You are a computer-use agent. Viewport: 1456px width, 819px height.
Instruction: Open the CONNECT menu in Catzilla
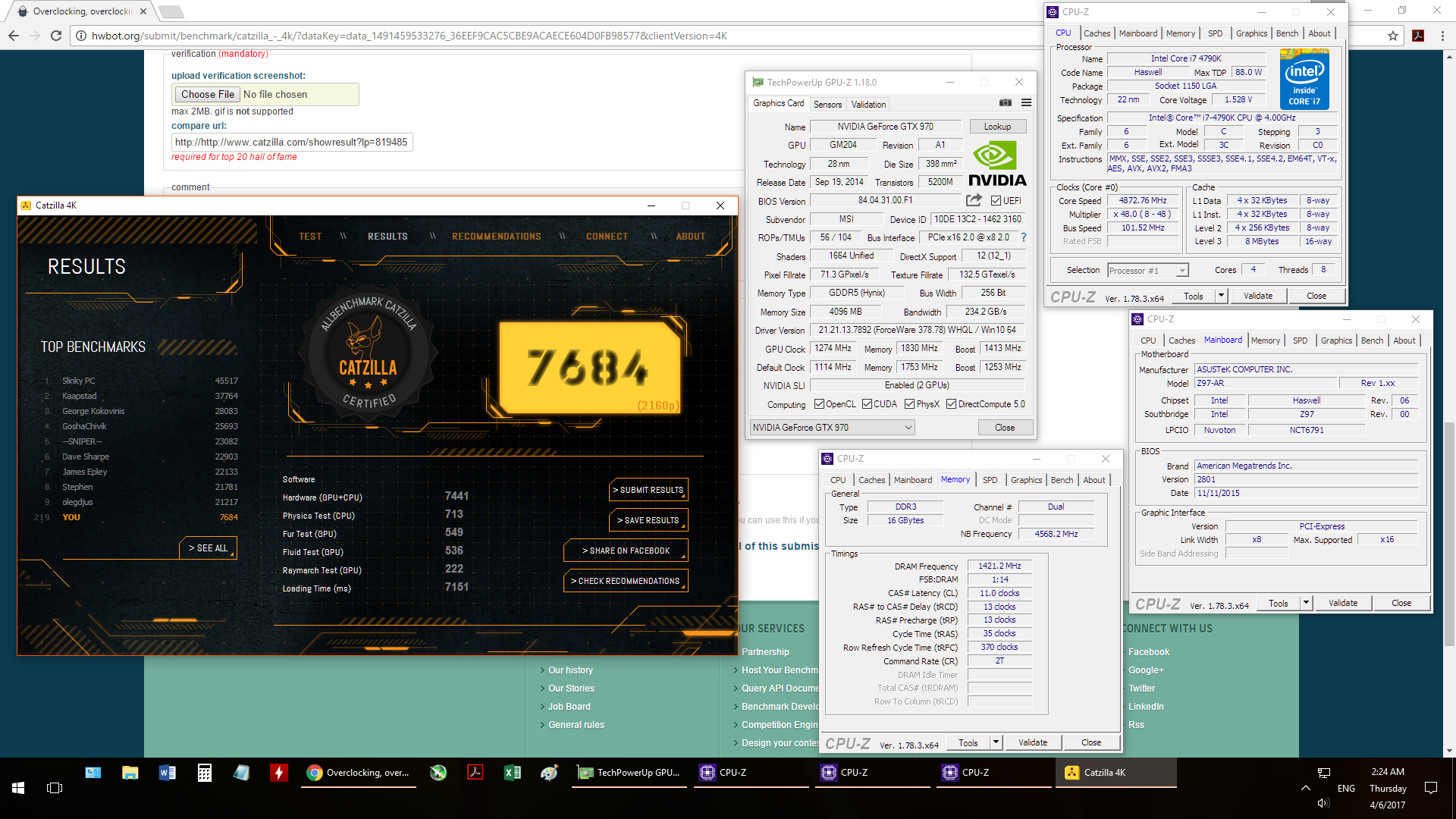pyautogui.click(x=607, y=237)
